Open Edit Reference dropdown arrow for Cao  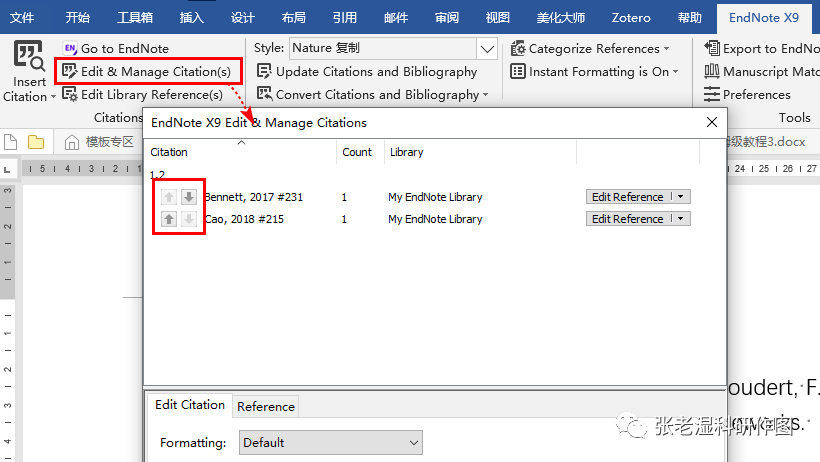680,219
